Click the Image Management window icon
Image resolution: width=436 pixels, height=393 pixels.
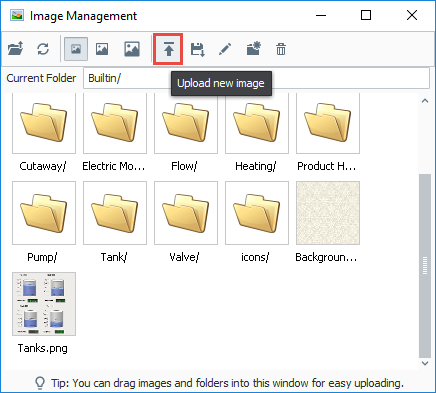(x=17, y=15)
